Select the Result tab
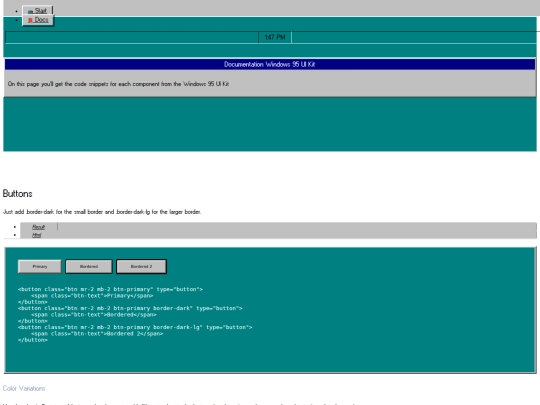Screen dimensions: 540x405 pos(39,227)
